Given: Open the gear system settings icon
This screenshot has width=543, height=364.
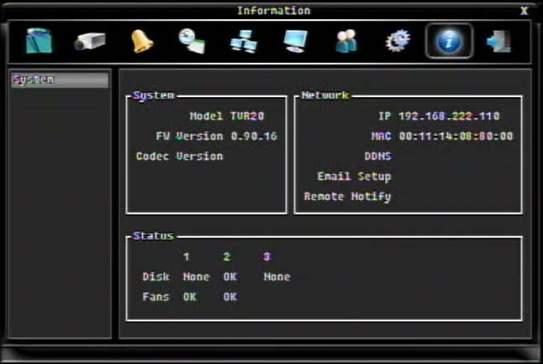Looking at the screenshot, I should 398,41.
